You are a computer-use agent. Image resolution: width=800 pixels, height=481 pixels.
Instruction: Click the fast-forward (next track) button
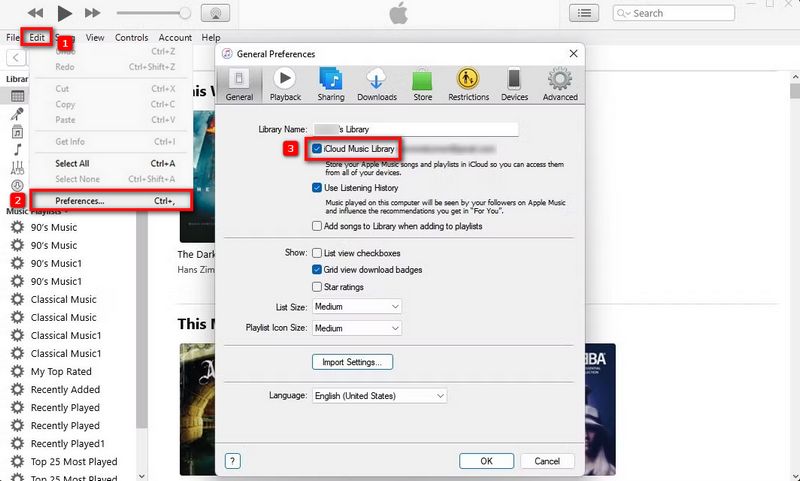point(93,13)
